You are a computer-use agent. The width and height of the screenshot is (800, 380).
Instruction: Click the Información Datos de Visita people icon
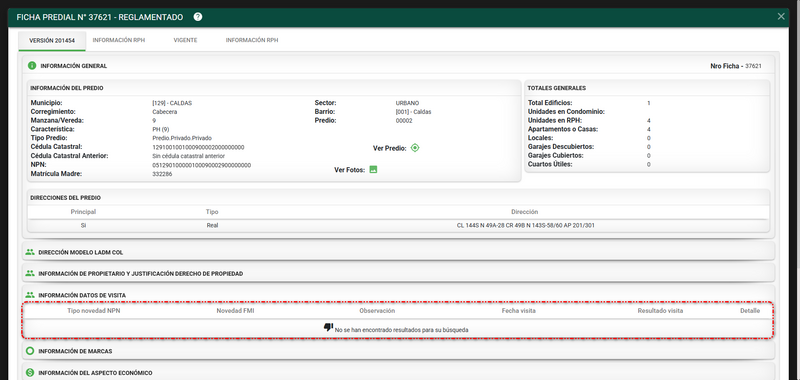click(x=30, y=295)
